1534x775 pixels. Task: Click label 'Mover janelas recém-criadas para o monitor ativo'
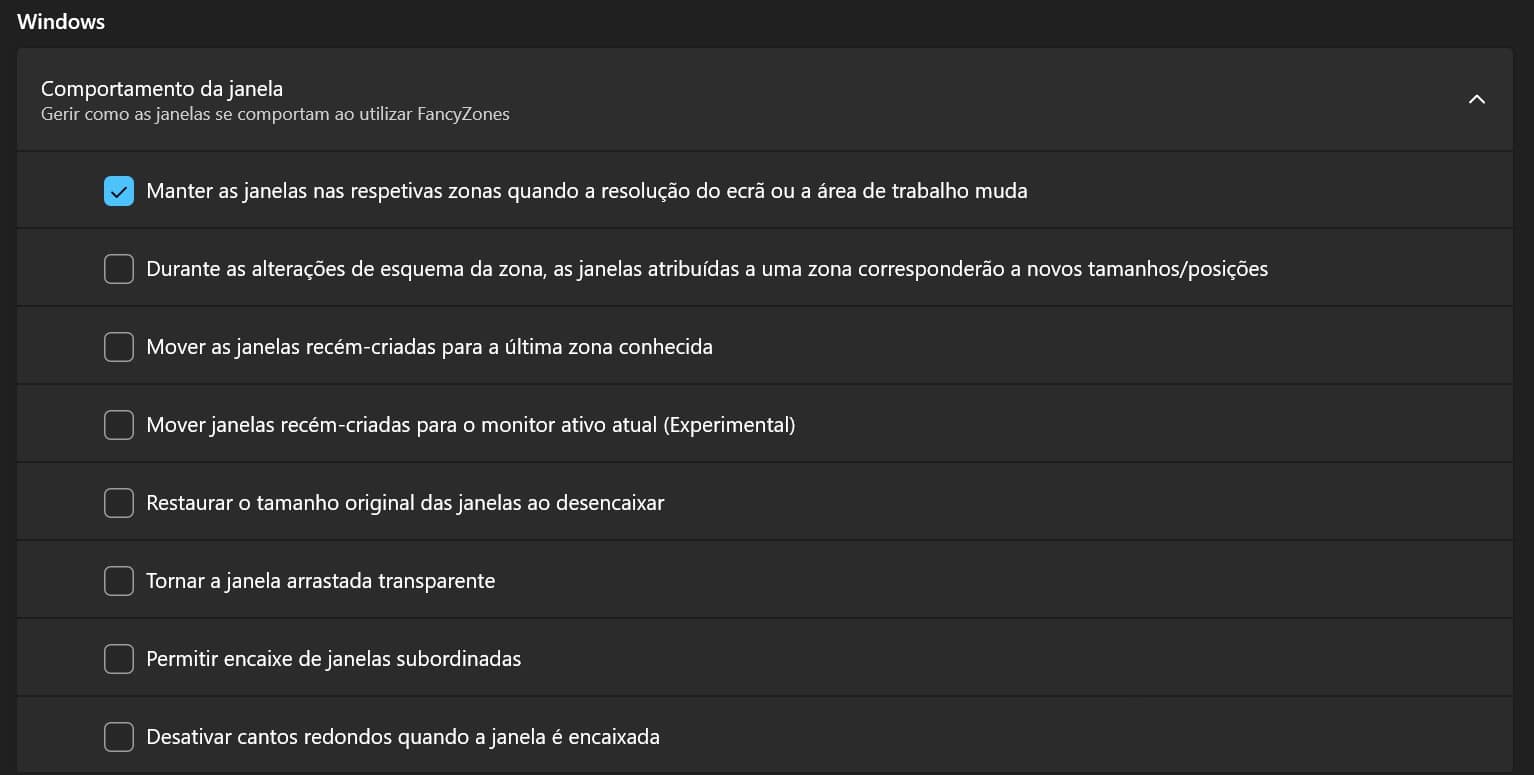coord(470,425)
